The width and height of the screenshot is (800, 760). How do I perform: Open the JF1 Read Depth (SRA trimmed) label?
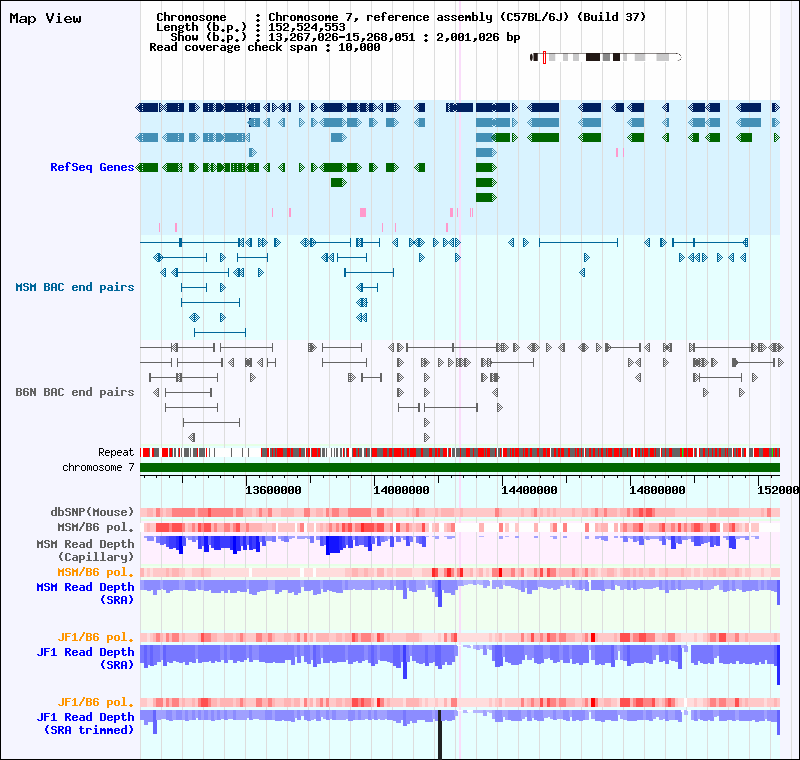(85, 724)
